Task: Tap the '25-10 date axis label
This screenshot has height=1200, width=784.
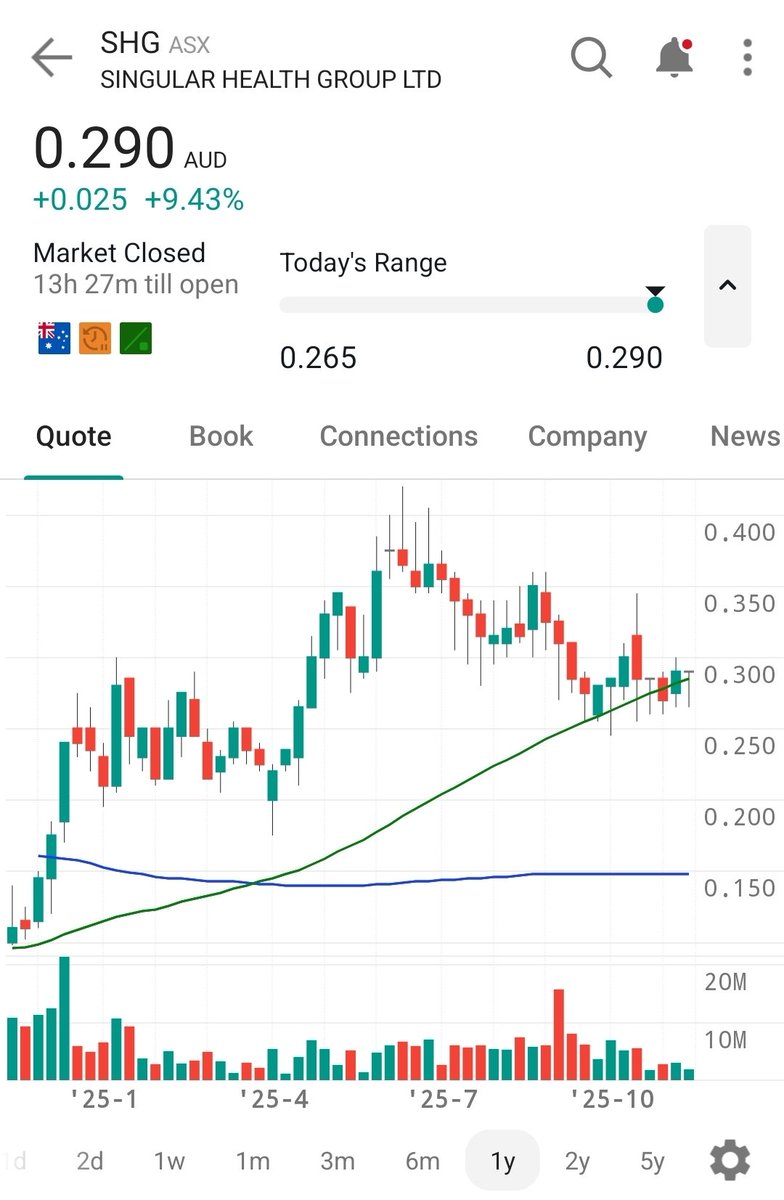Action: (x=611, y=1099)
